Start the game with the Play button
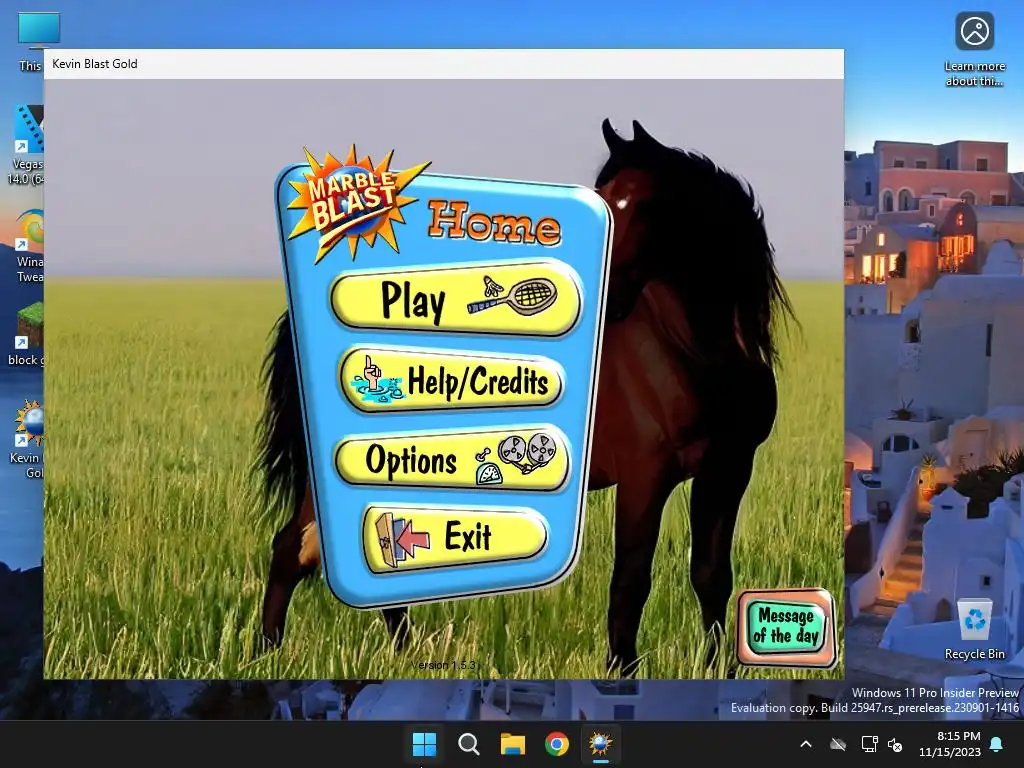Image resolution: width=1024 pixels, height=768 pixels. (455, 298)
